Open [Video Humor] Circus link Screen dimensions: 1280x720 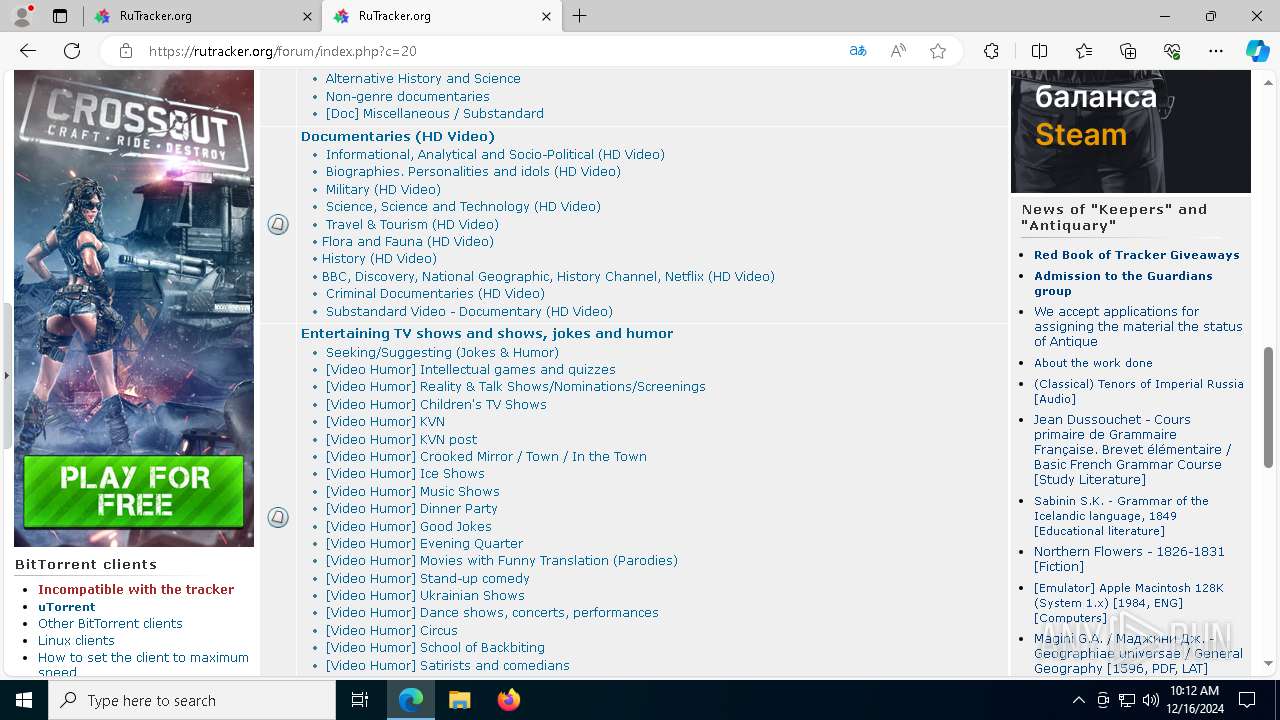pyautogui.click(x=392, y=630)
